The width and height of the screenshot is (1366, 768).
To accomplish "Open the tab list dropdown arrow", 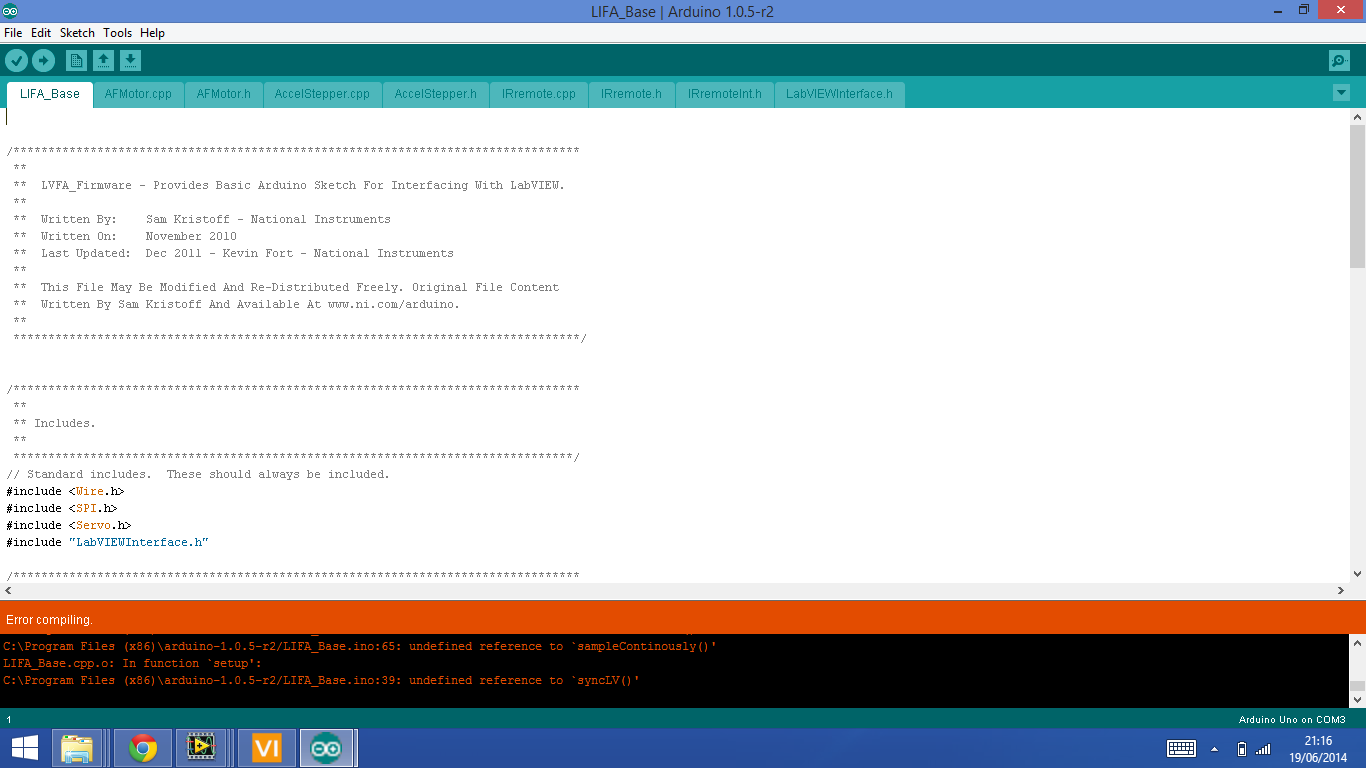I will [1341, 93].
